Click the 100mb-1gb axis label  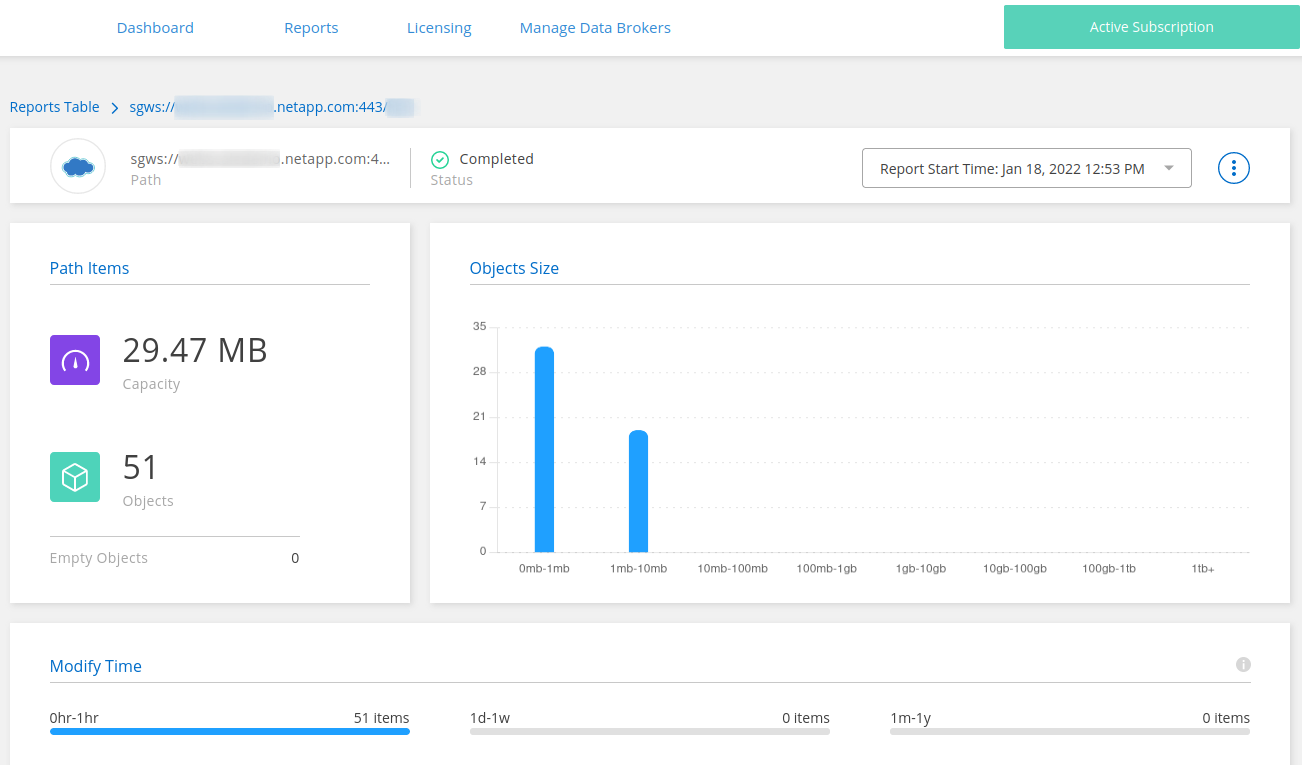(x=827, y=569)
